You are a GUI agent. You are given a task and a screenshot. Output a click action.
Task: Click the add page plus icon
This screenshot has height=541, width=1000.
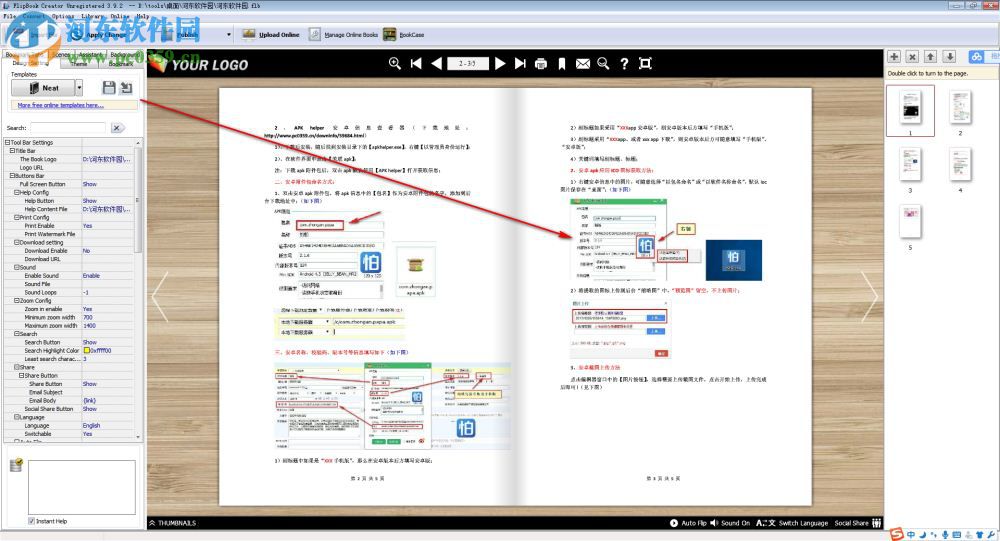click(x=894, y=57)
